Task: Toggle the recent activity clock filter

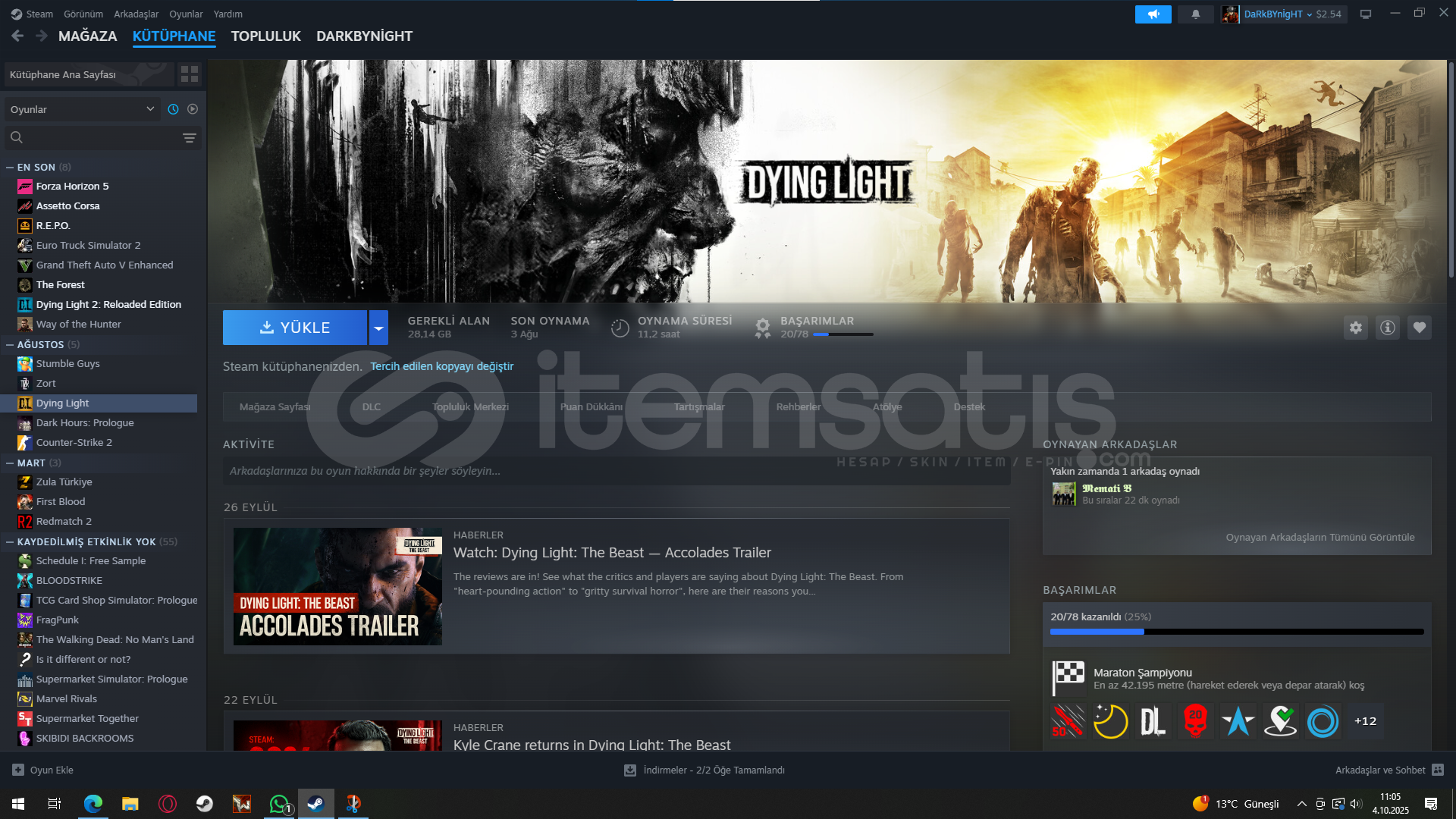Action: coord(173,109)
